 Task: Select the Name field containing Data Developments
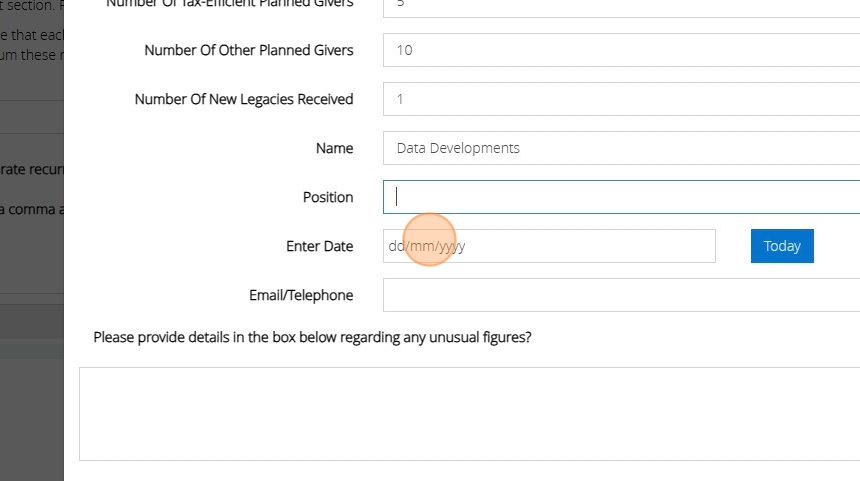(620, 148)
